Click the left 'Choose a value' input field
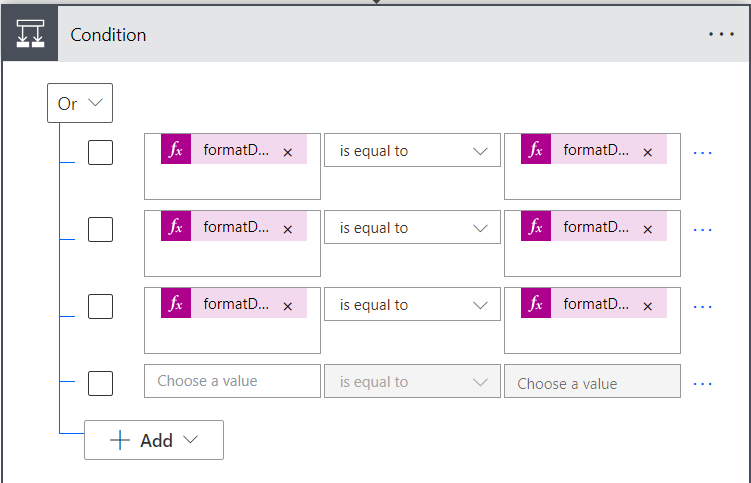The height and width of the screenshot is (483, 751). 232,381
